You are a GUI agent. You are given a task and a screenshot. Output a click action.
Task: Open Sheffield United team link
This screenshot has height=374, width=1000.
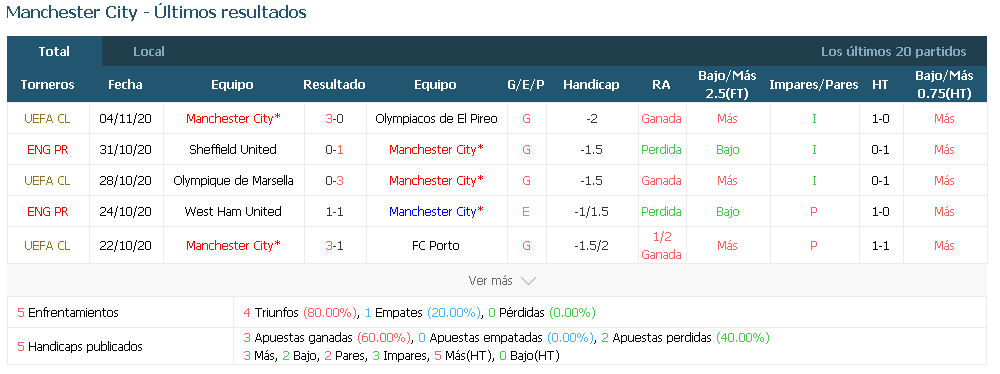point(233,150)
